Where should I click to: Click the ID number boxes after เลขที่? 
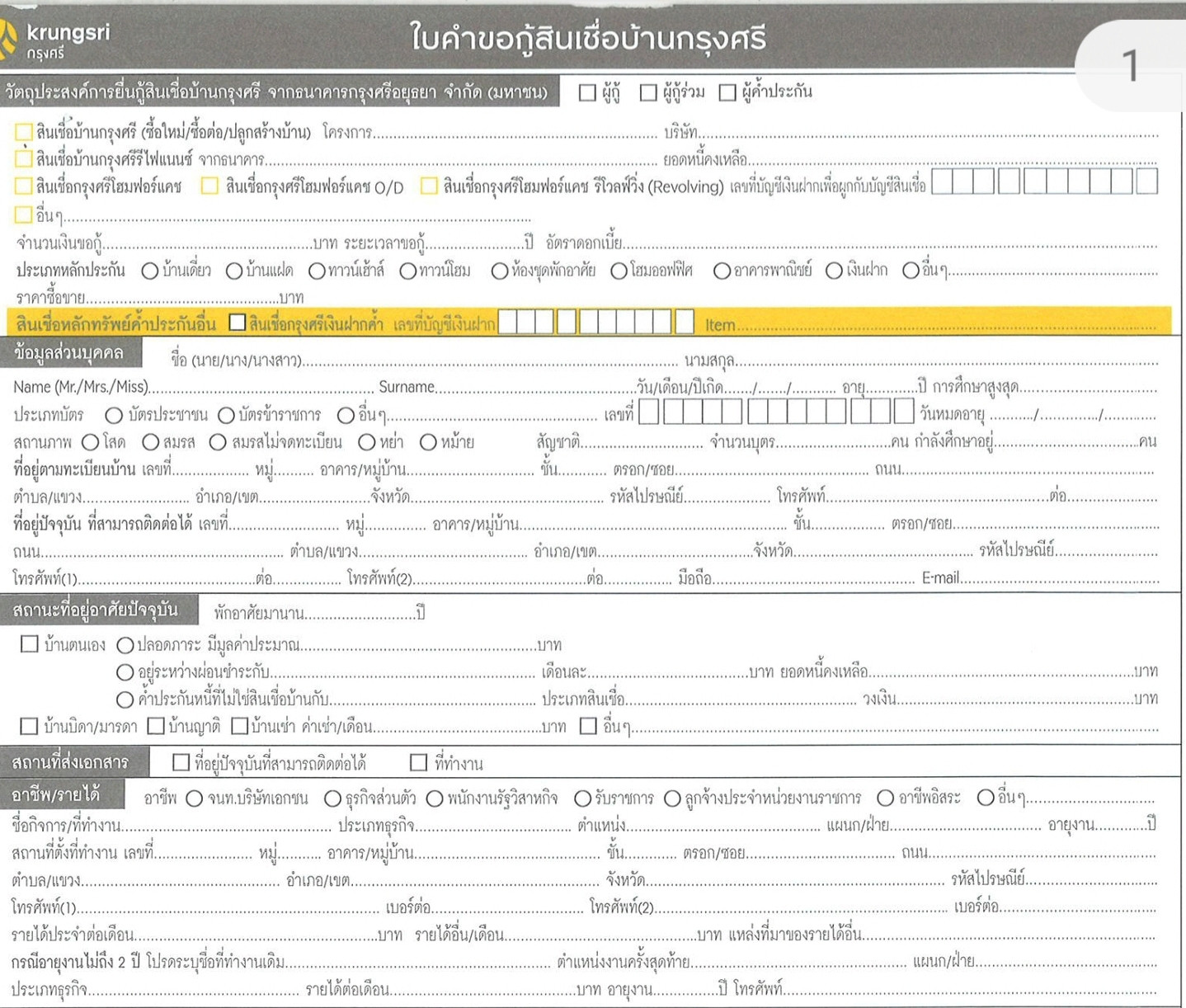coord(776,411)
